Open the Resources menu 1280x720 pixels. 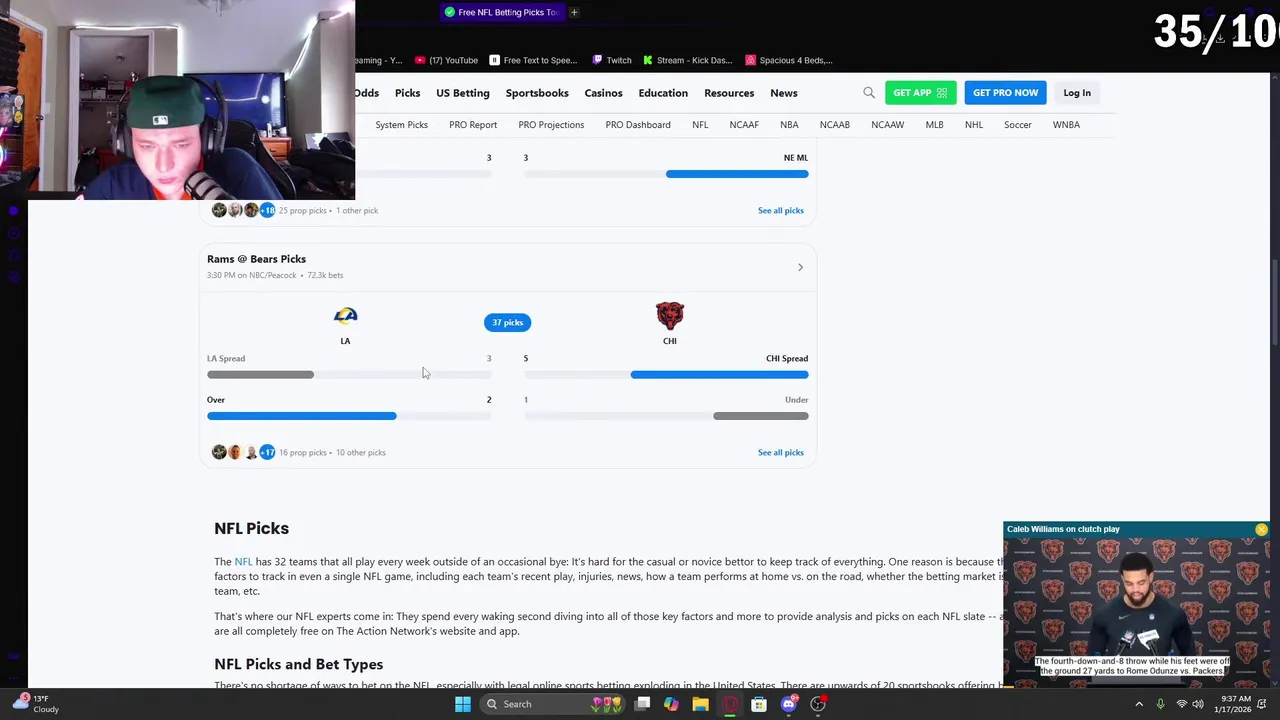[x=729, y=93]
